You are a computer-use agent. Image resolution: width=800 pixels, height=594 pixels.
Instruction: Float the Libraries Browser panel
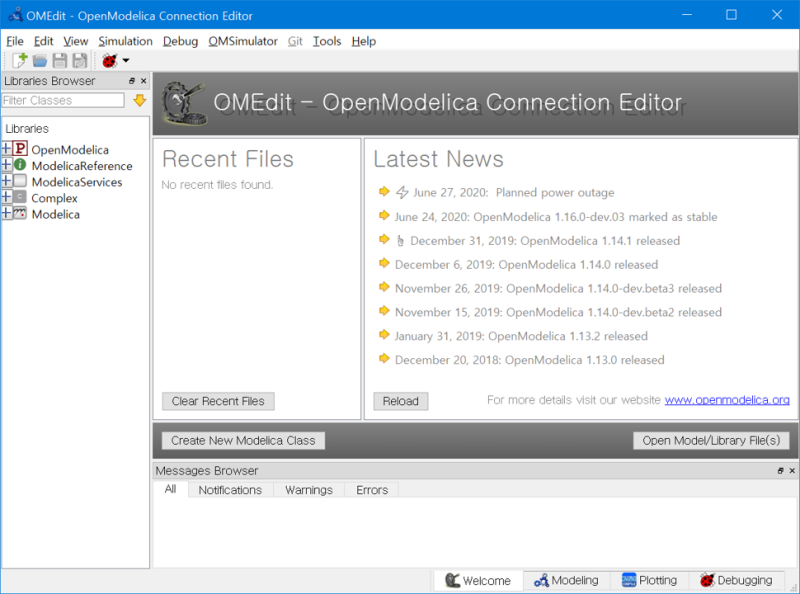[x=132, y=81]
